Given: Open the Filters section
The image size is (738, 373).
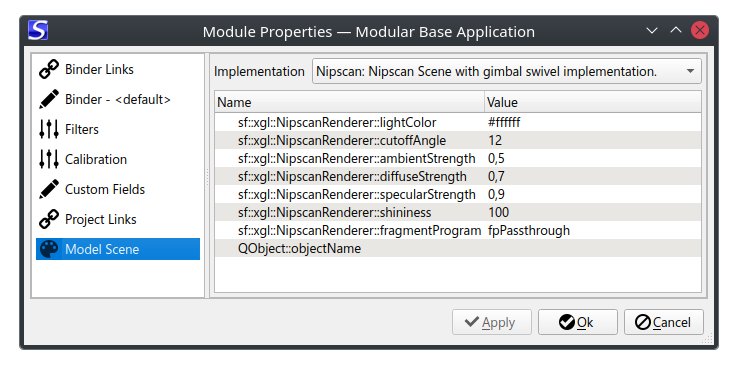Looking at the screenshot, I should [118, 129].
